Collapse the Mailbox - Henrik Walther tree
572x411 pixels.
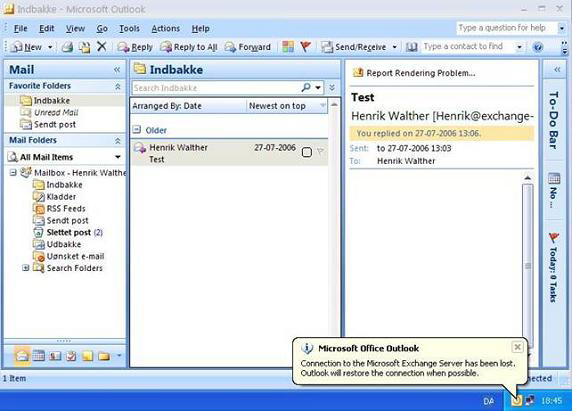tap(13, 172)
